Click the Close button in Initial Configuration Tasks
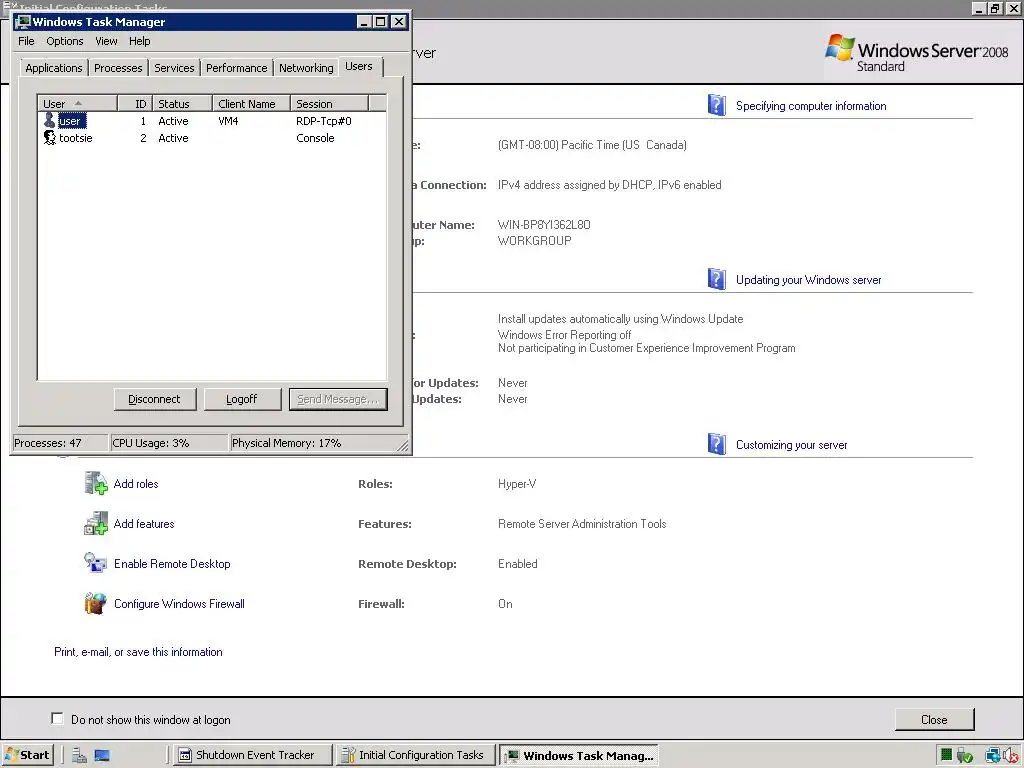1024x768 pixels. [934, 719]
